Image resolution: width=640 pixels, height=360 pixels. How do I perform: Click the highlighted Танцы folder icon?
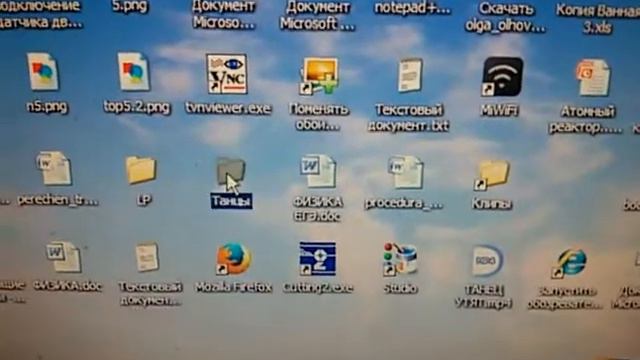click(x=231, y=172)
